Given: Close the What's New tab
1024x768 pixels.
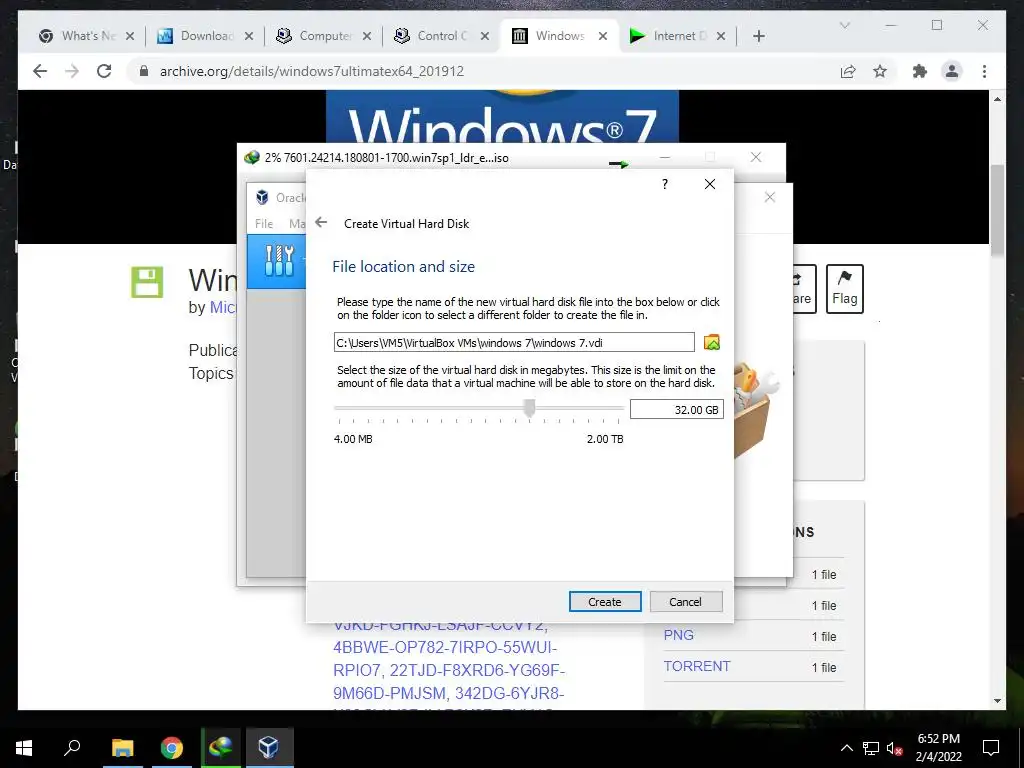Looking at the screenshot, I should click(130, 36).
